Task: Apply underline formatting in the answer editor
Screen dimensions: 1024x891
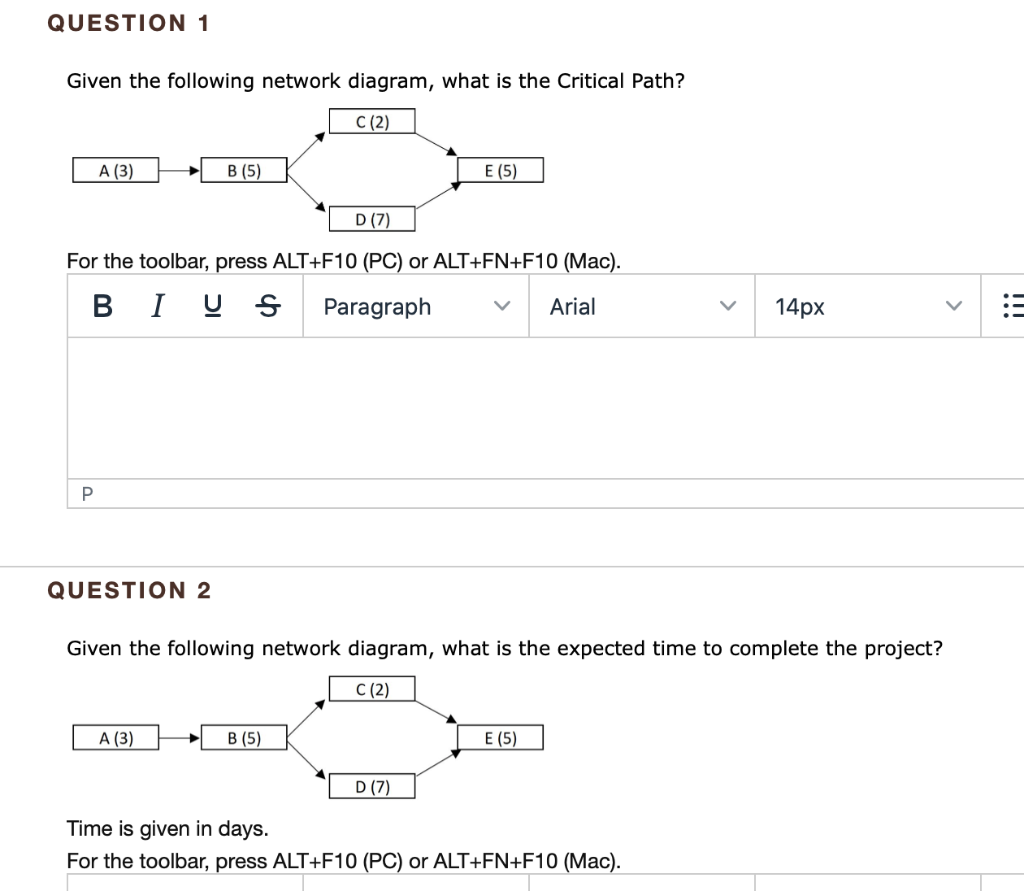Action: coord(212,307)
